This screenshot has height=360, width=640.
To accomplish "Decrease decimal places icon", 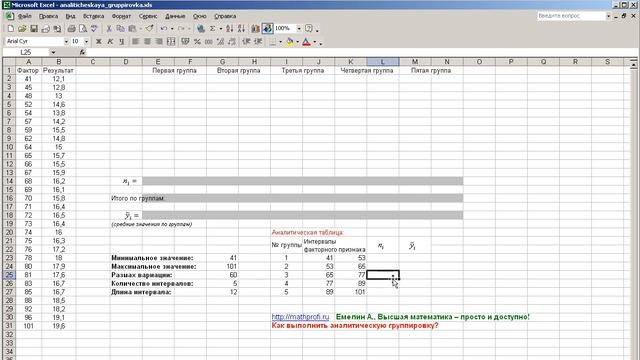I will (x=232, y=42).
